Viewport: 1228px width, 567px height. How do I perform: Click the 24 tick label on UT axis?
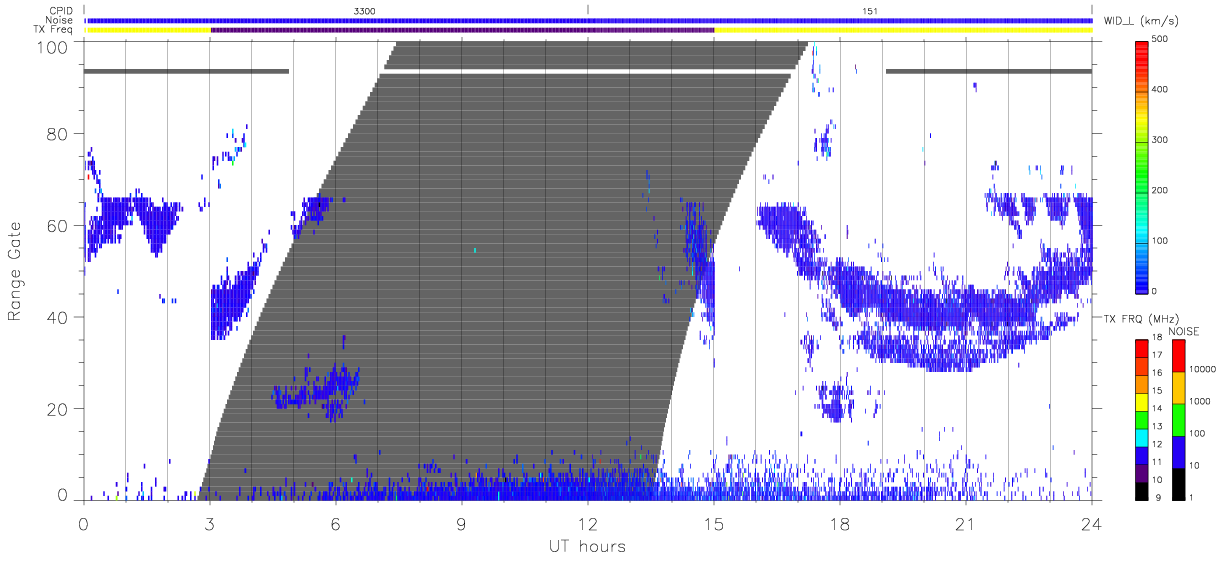click(1091, 524)
